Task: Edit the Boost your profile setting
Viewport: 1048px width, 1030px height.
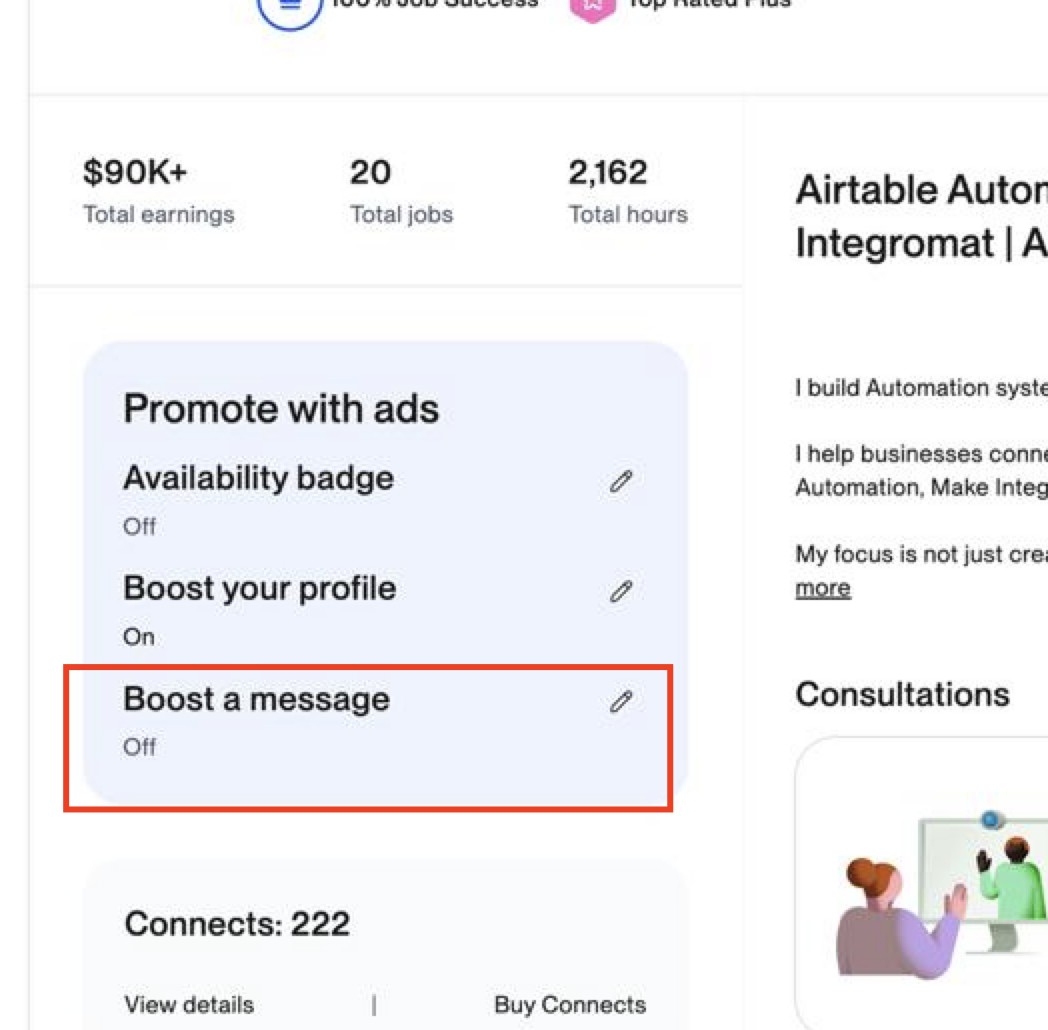Action: click(621, 592)
